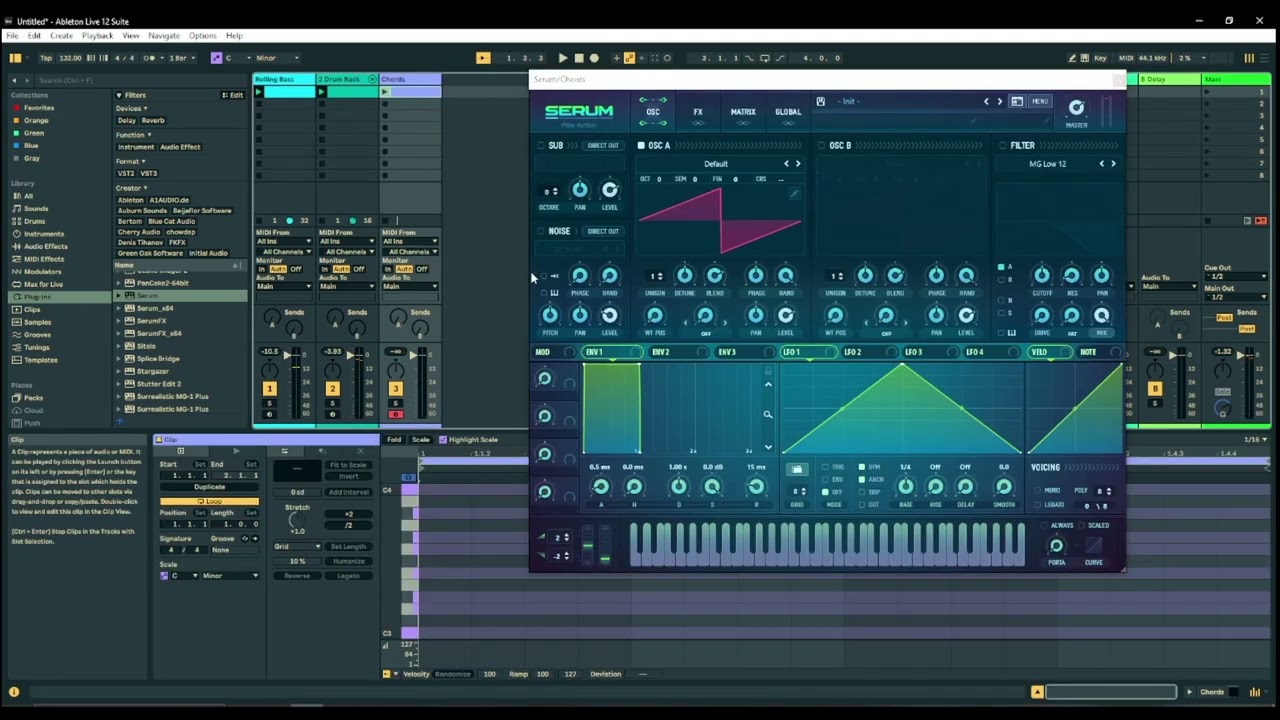Click the browser filters Edit button
The image size is (1280, 720).
[x=233, y=95]
